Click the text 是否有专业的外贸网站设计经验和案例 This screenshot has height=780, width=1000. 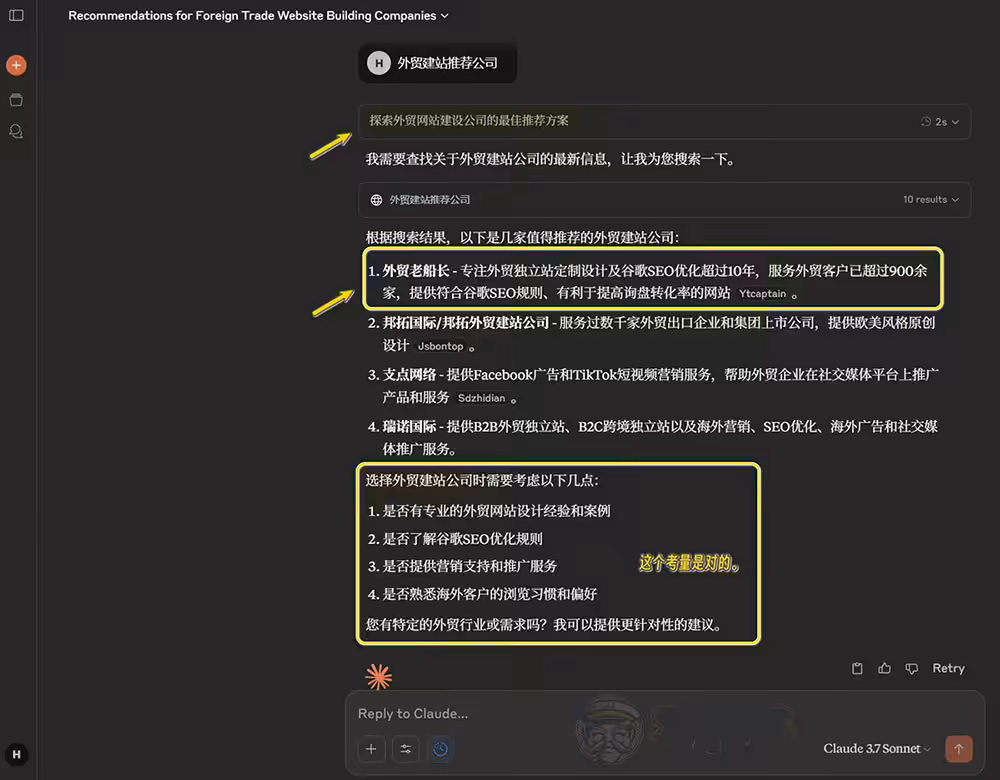[x=496, y=511]
